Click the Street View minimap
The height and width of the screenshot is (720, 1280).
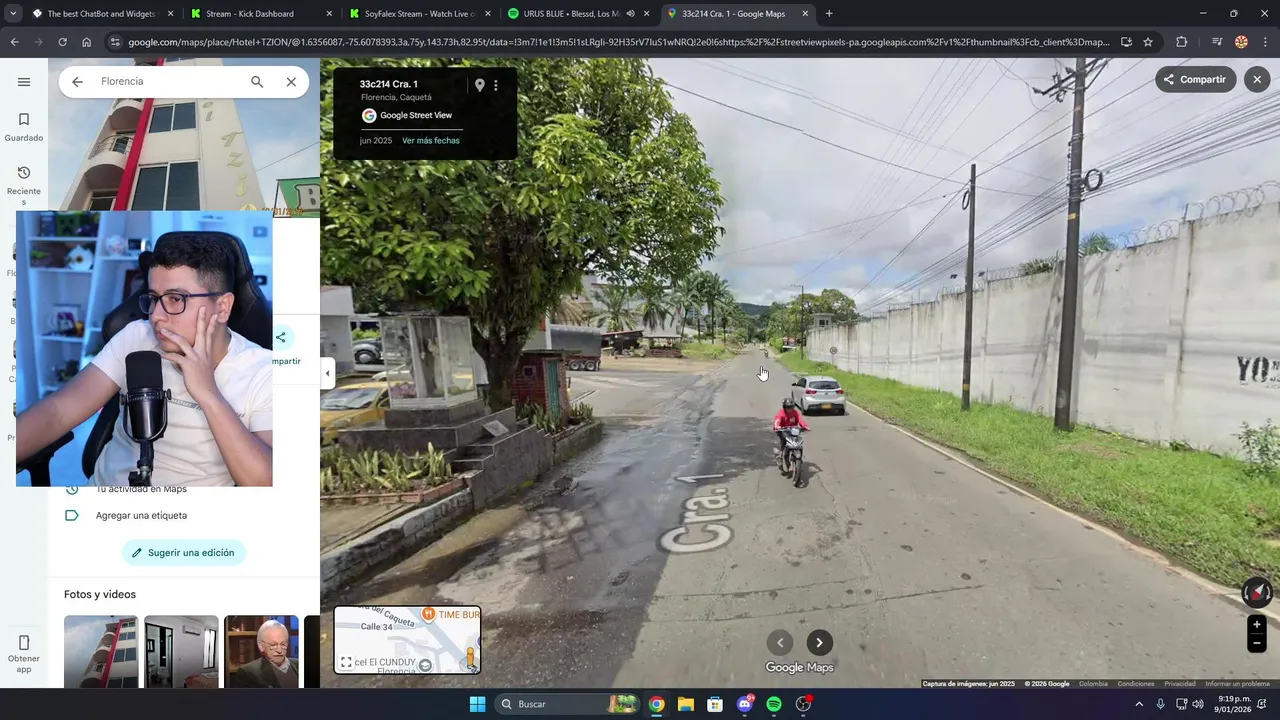click(x=407, y=640)
